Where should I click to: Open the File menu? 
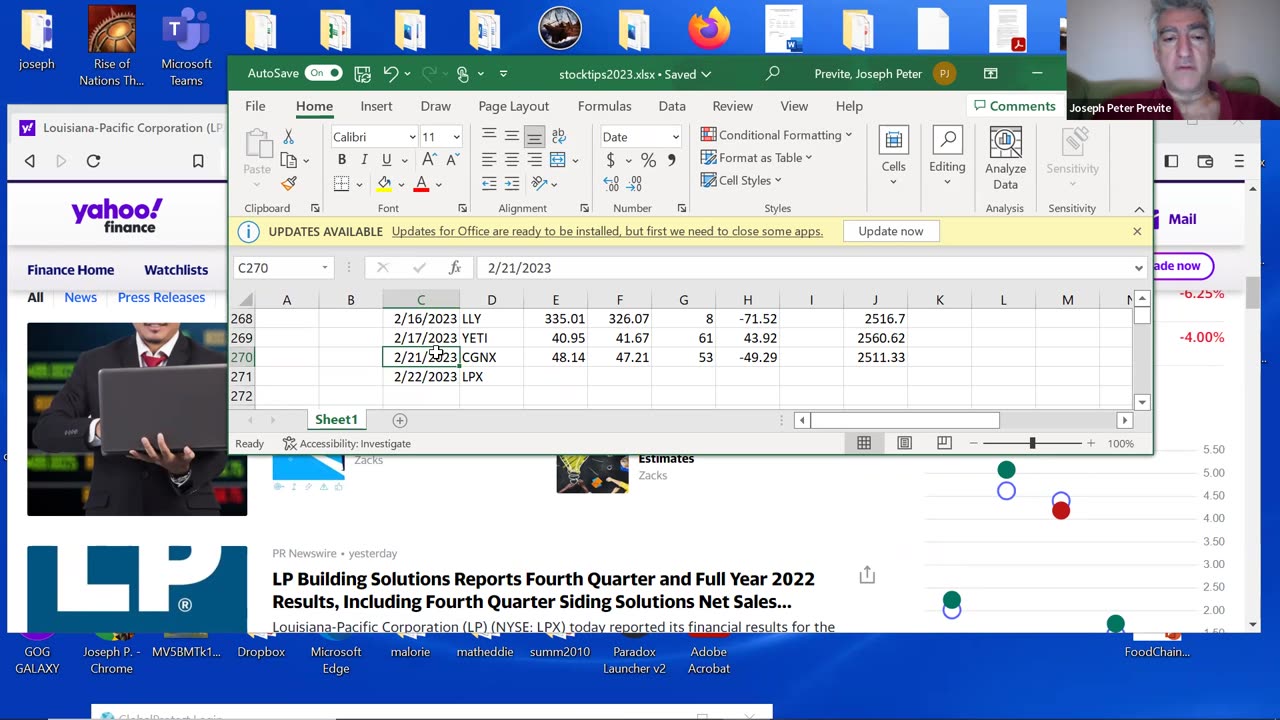pos(255,106)
